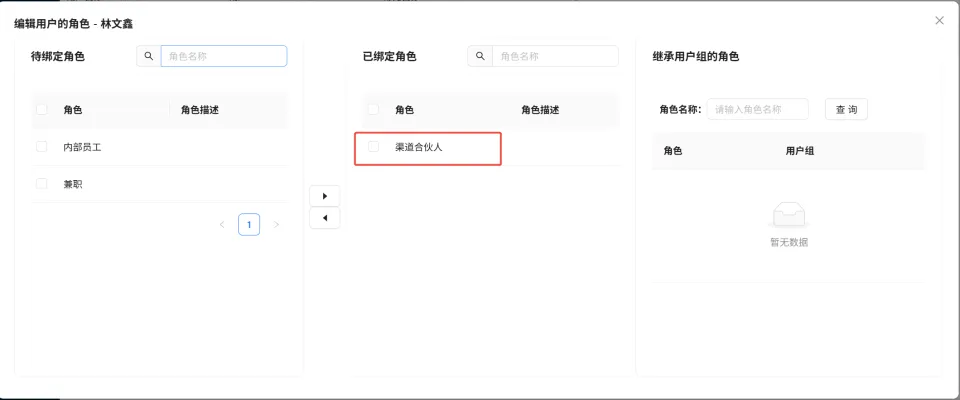
Task: Close the 编辑用户的角色 dialog
Action: point(939,20)
